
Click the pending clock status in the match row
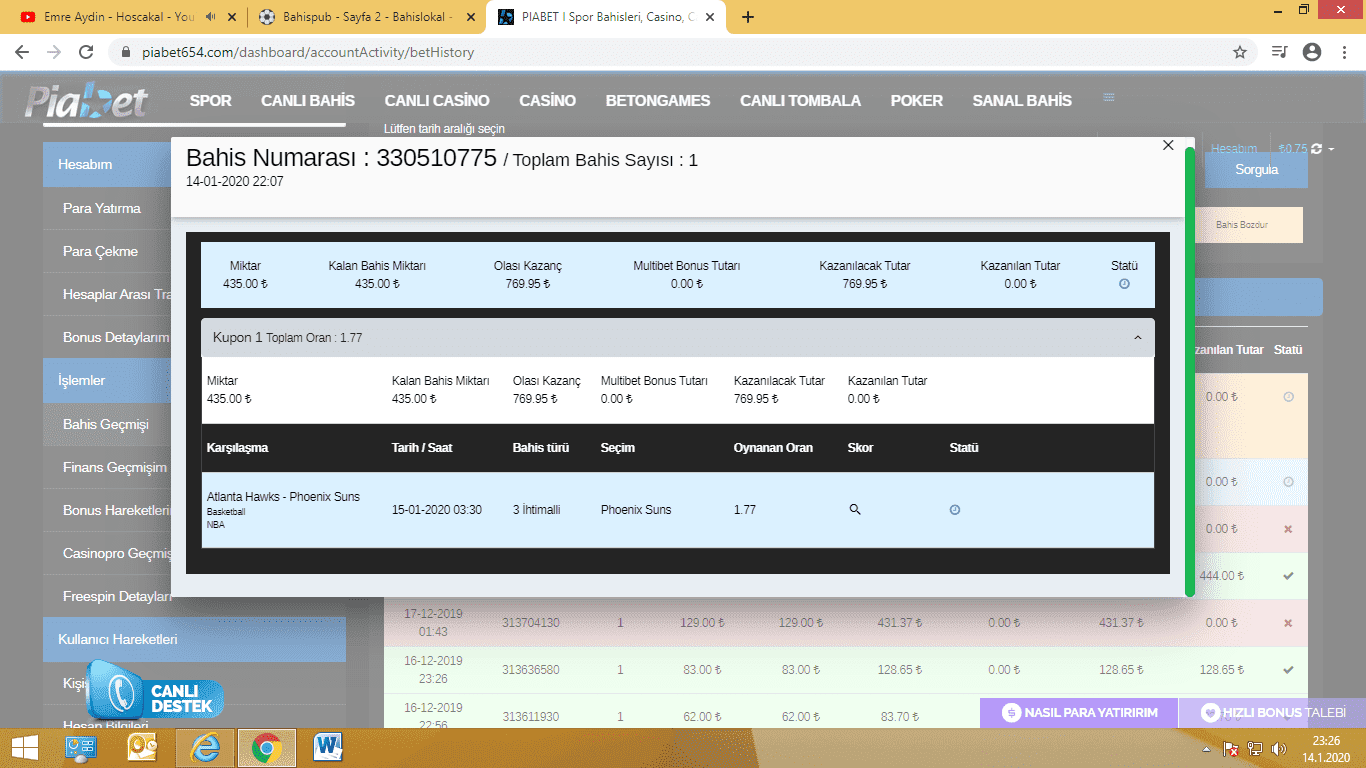coord(955,510)
